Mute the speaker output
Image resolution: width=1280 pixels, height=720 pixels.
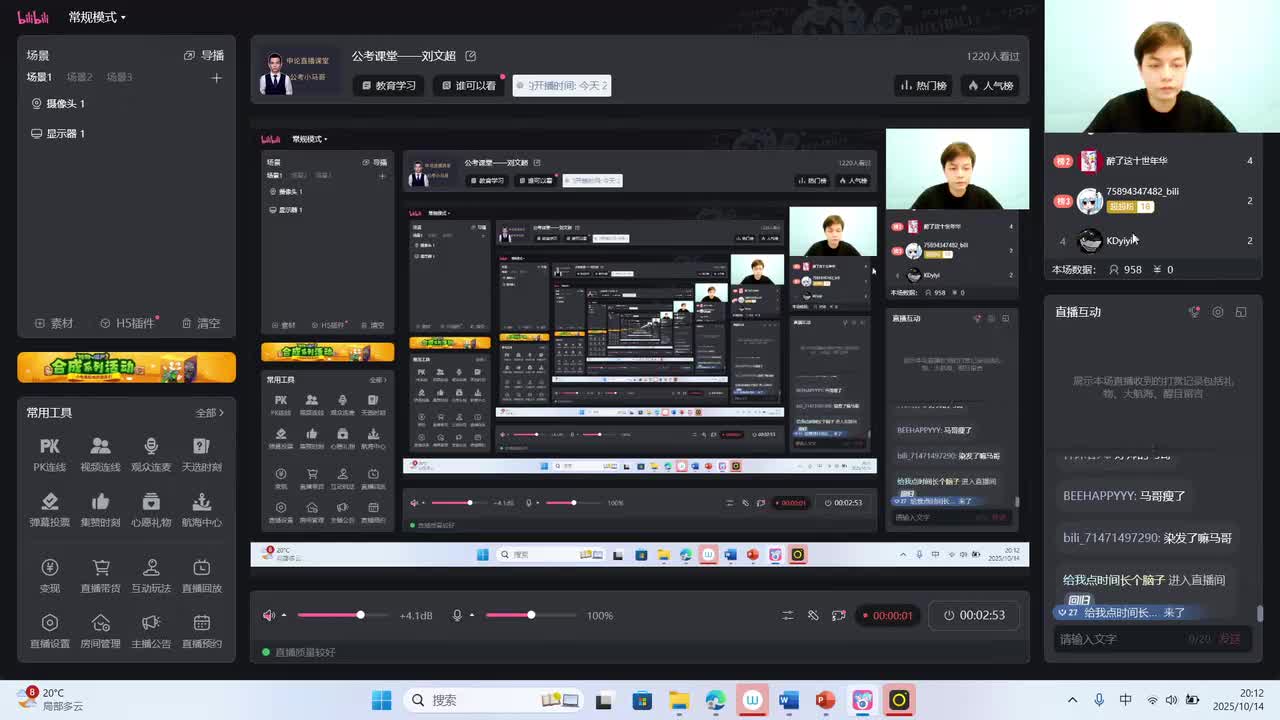point(268,615)
